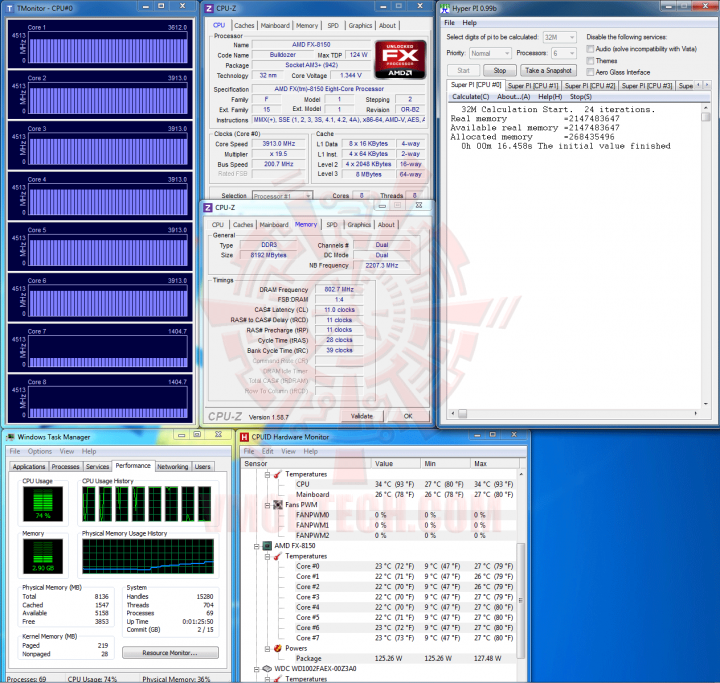Click the Hyper PI horizontal scrollbar thumb
720x683 pixels.
(x=462, y=413)
